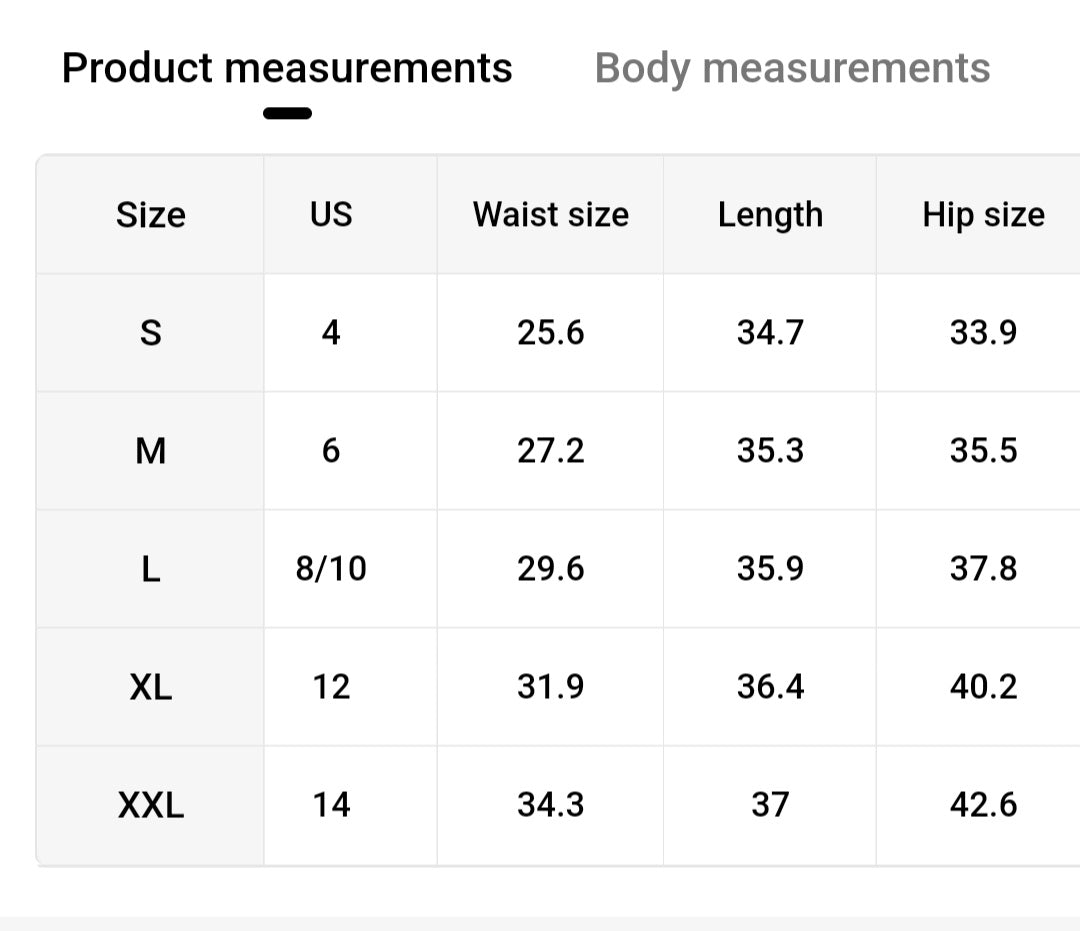Click the US size 14 cell
Viewport: 1080px width, 931px height.
click(331, 805)
